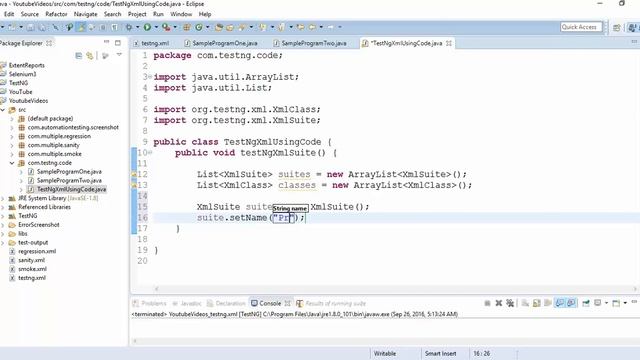Screen dimensions: 640x360
Task: Click Display Selected Console icon
Action: pyautogui.click(x=598, y=303)
